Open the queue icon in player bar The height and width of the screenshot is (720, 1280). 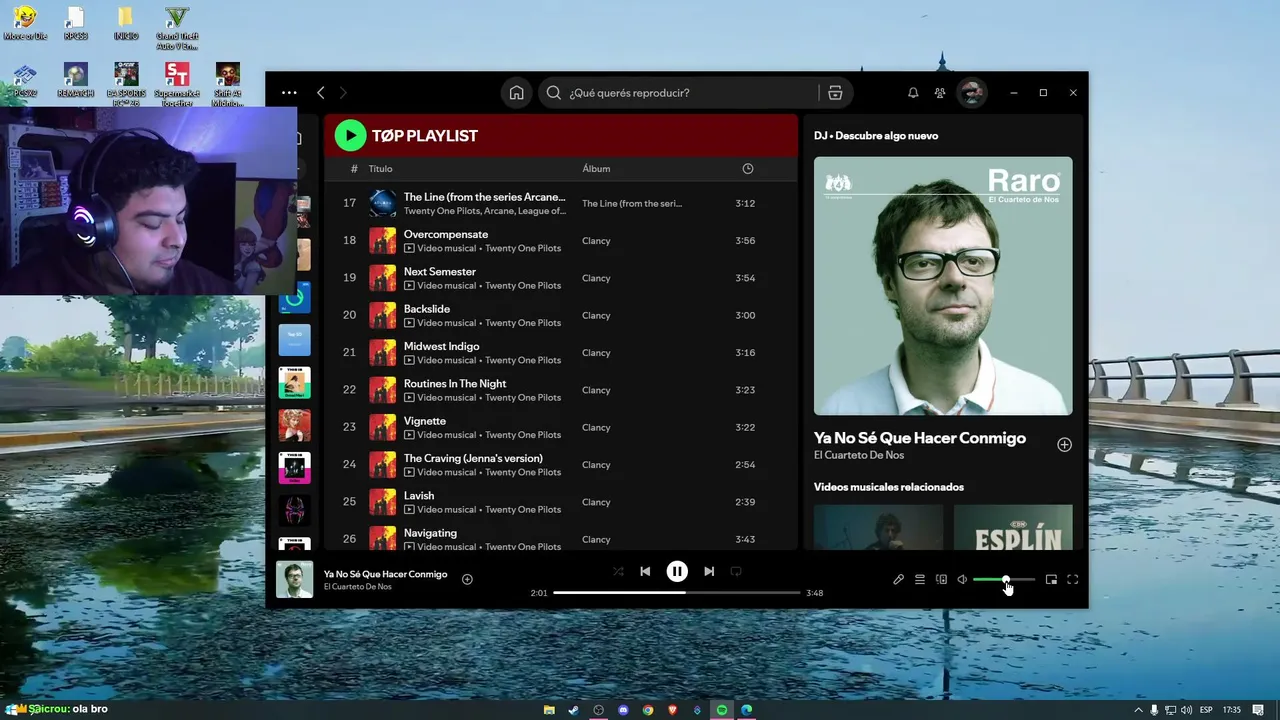point(920,579)
